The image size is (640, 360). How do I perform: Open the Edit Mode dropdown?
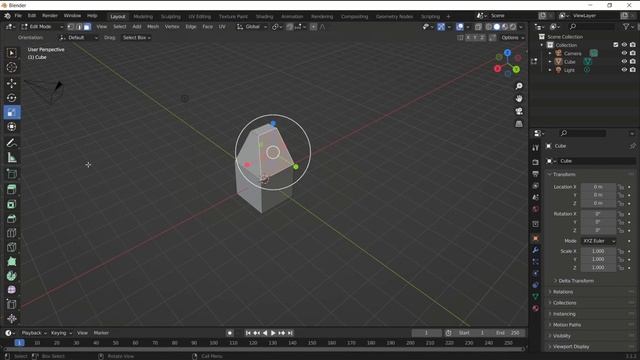pos(42,27)
